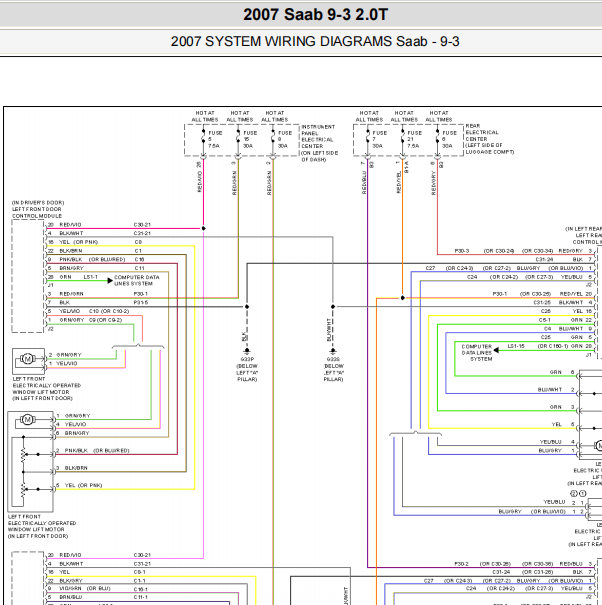Click the P30-2 connector label
Screen dimensions: 602x605
(462, 564)
